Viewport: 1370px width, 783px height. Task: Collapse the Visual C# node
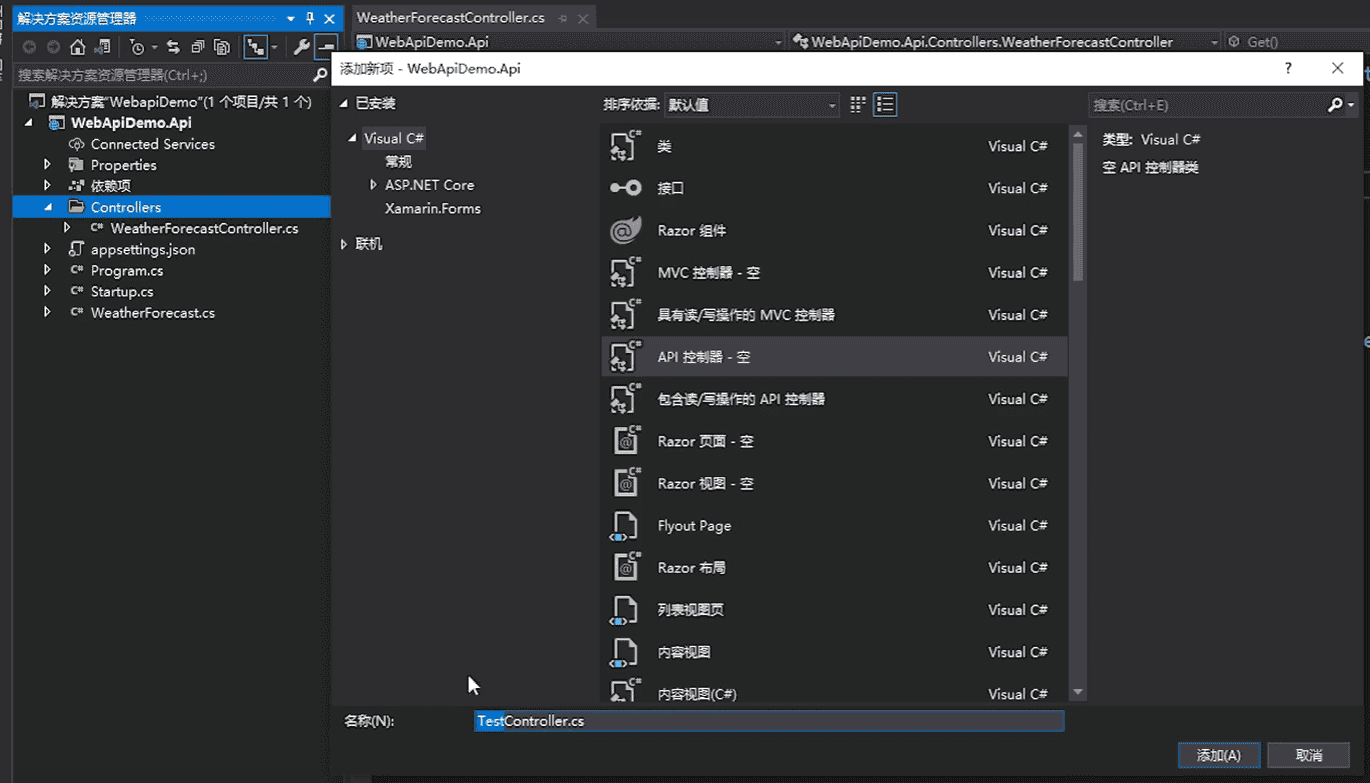(x=354, y=138)
